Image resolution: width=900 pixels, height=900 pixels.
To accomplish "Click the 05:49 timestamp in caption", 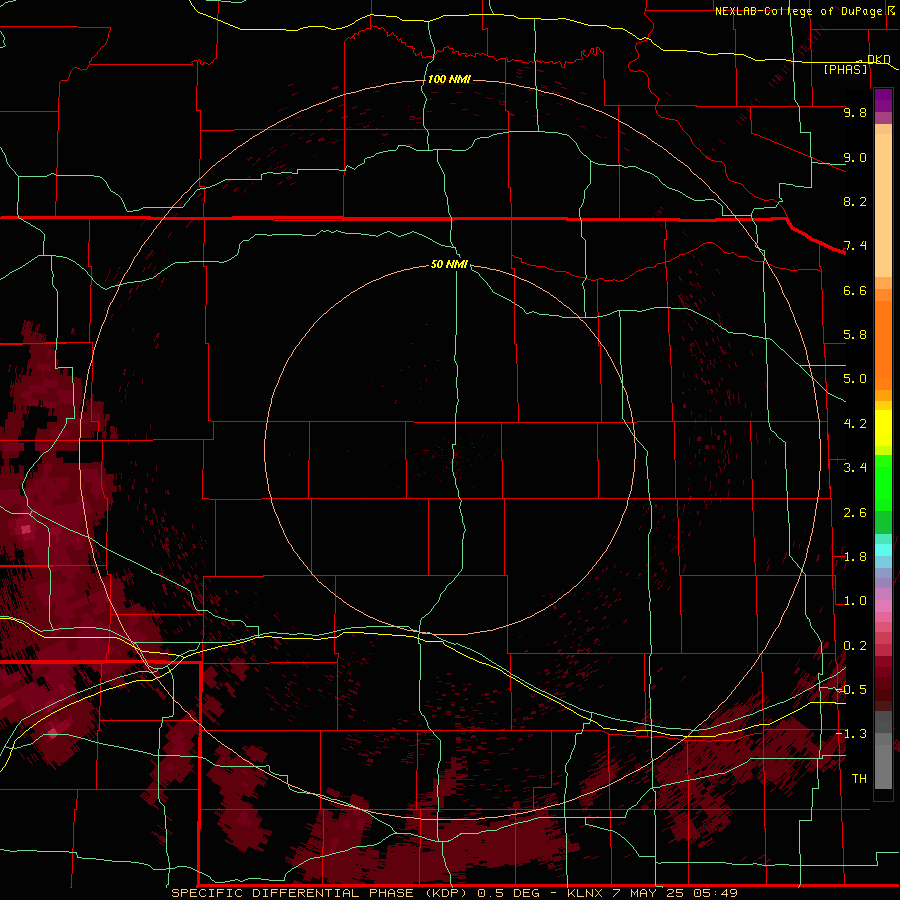I will click(x=715, y=893).
